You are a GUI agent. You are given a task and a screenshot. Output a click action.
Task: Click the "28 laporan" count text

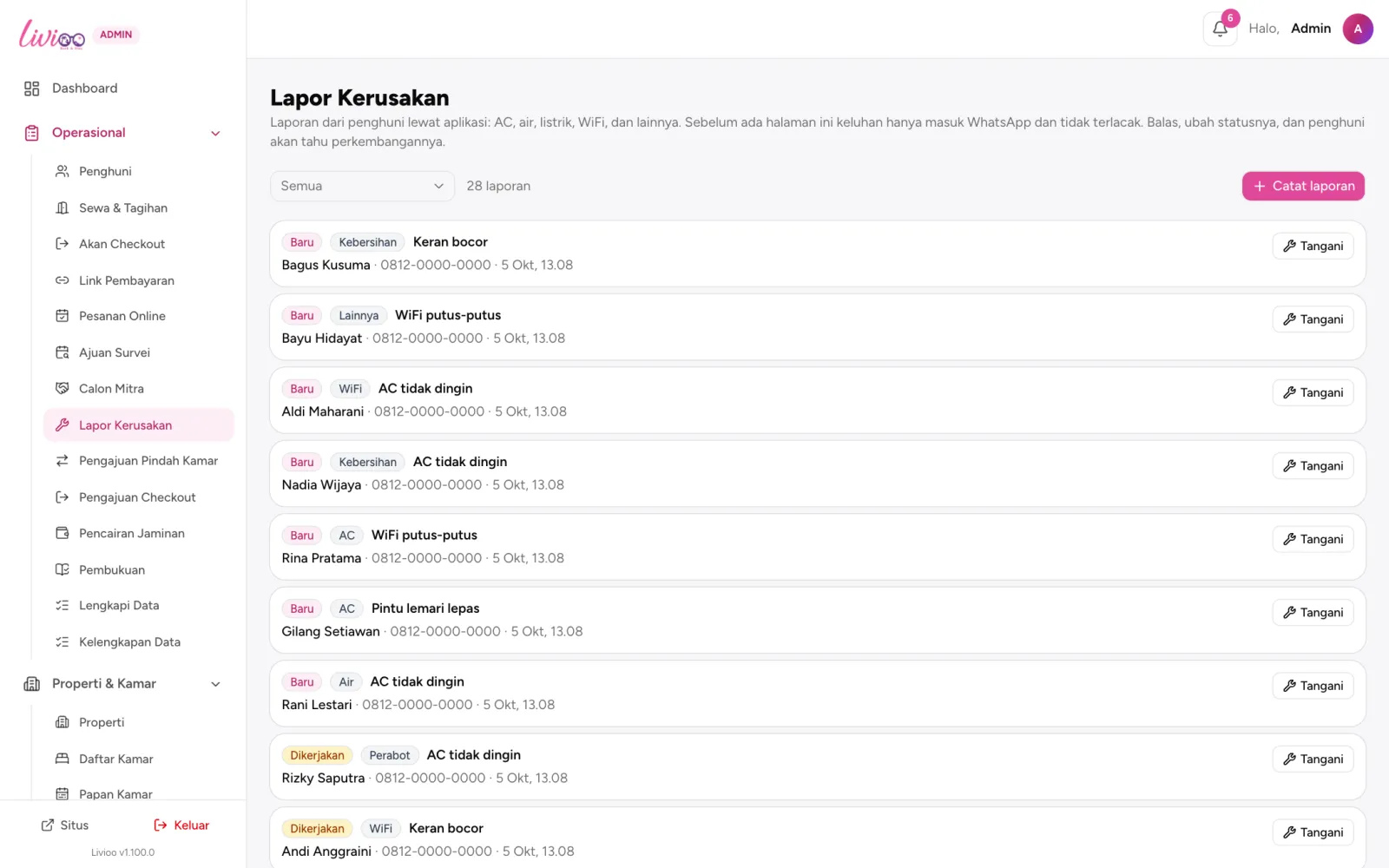point(498,186)
